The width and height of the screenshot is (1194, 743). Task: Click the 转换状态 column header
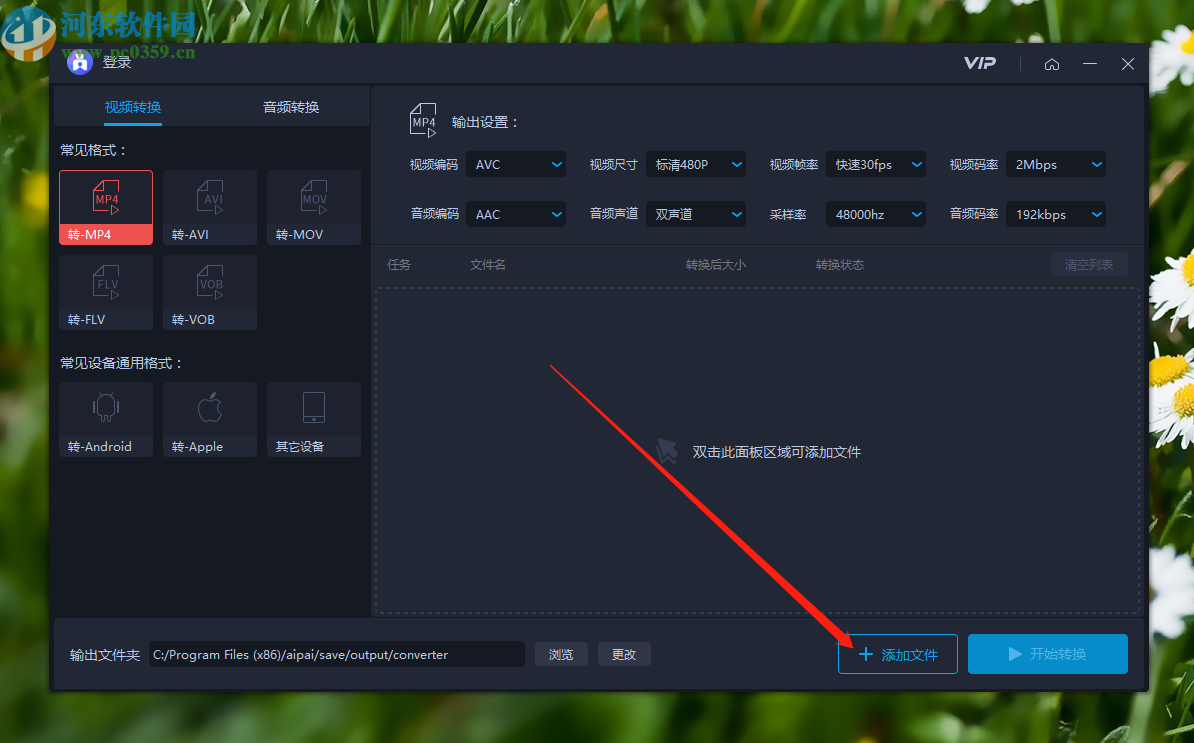(840, 265)
